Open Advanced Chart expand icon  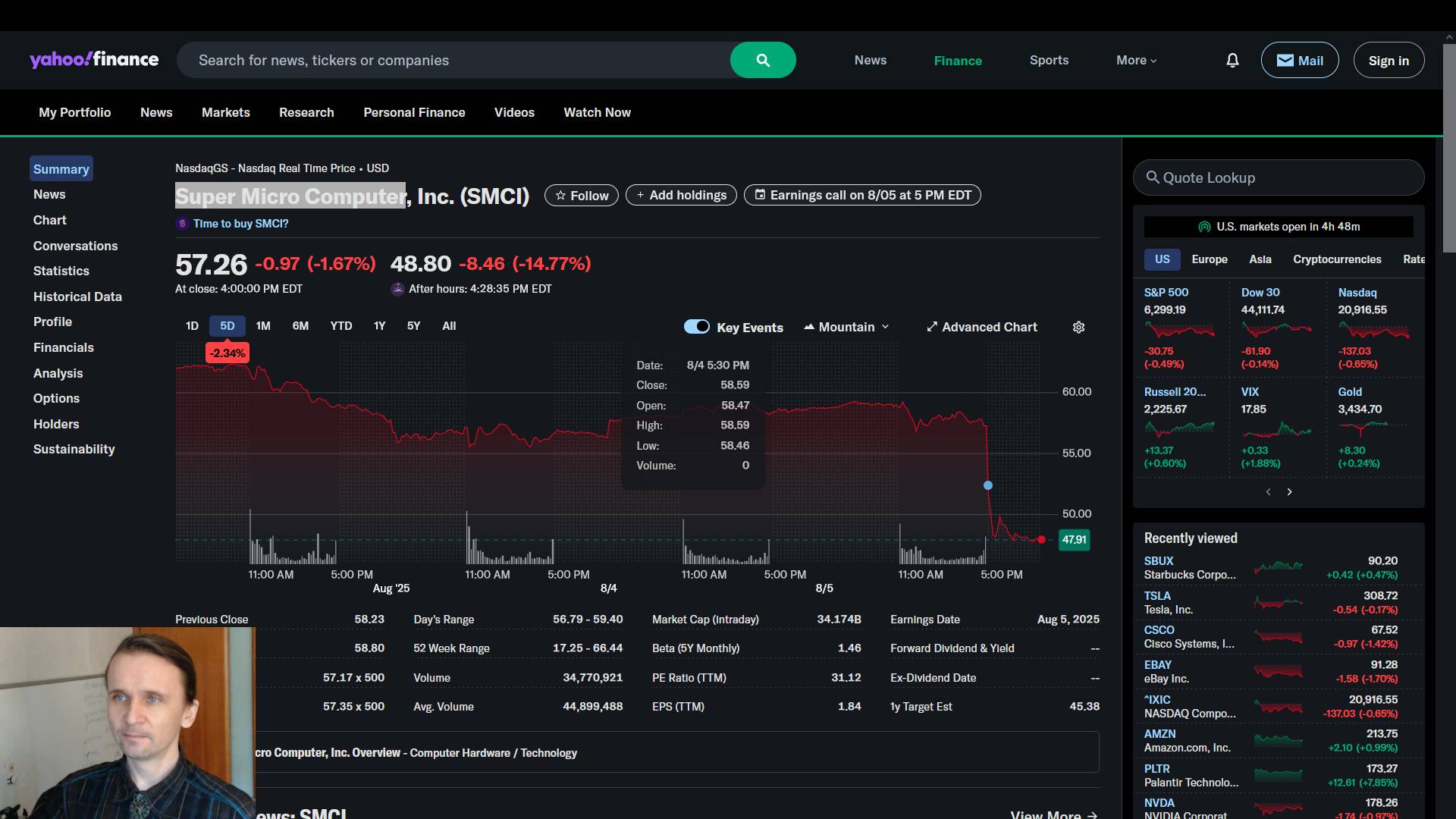(x=932, y=327)
